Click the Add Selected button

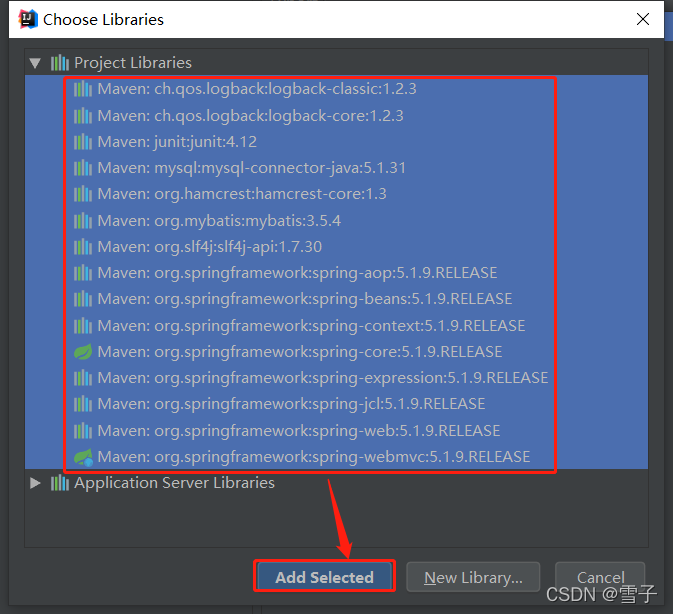[x=324, y=577]
